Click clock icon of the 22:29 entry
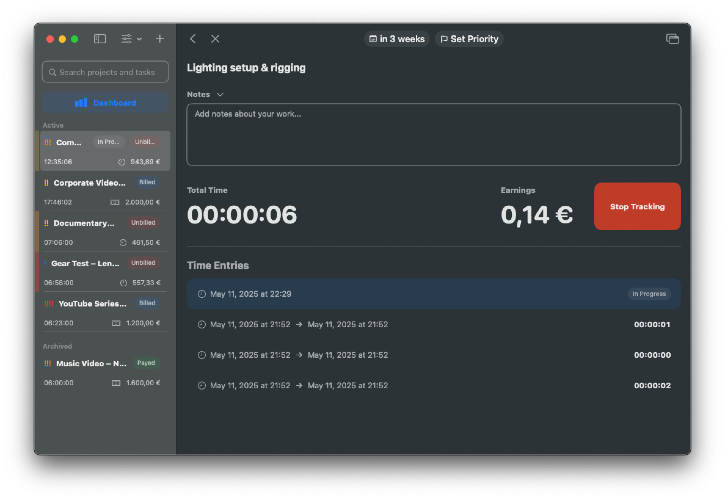Viewport: 725px width, 500px height. [202, 294]
